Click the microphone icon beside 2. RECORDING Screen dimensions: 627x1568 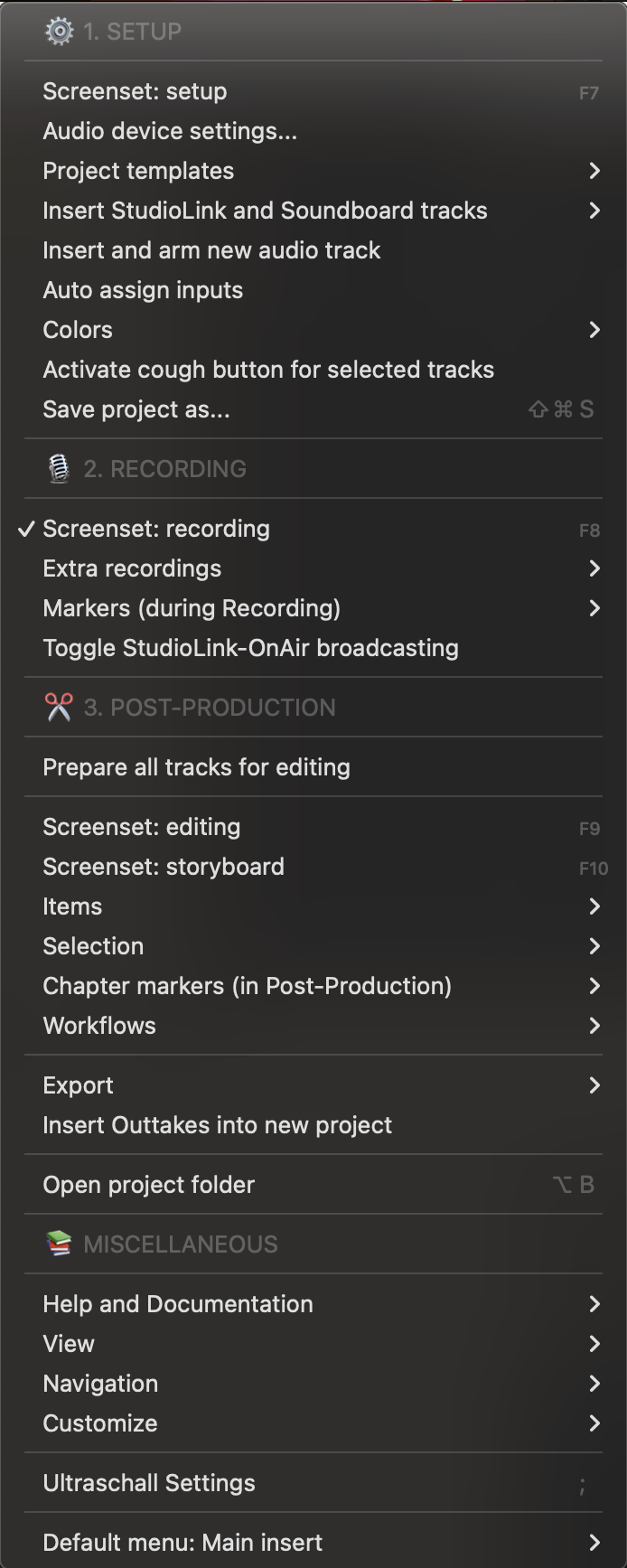[x=59, y=469]
